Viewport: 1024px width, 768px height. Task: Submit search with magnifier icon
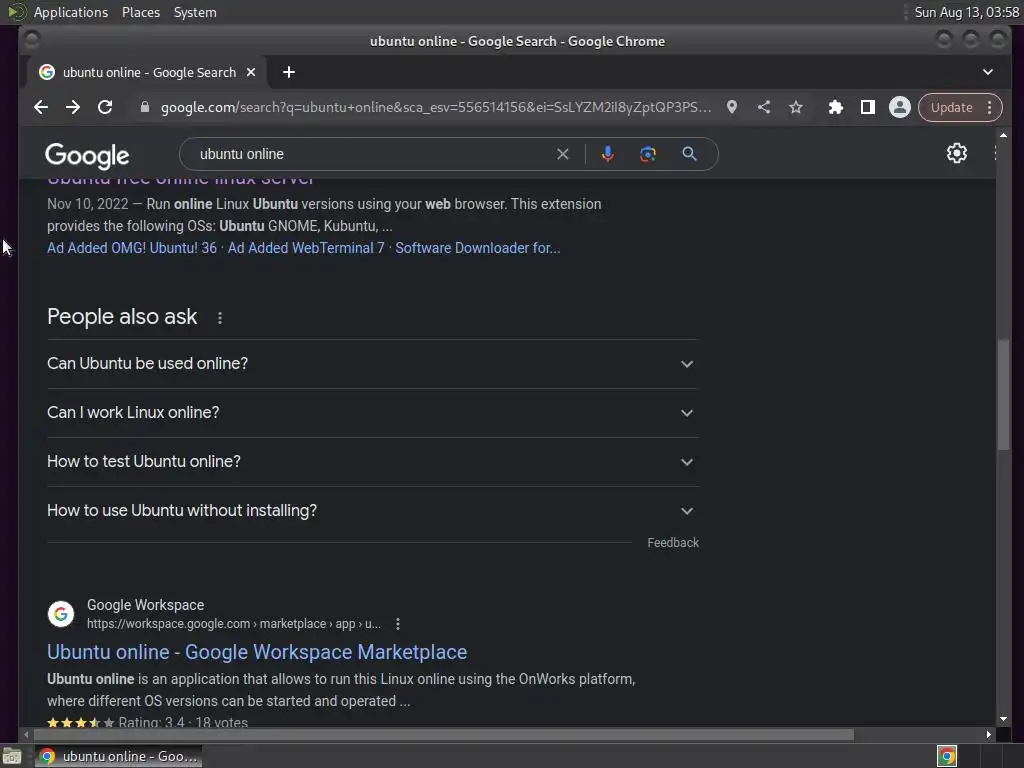click(x=690, y=154)
